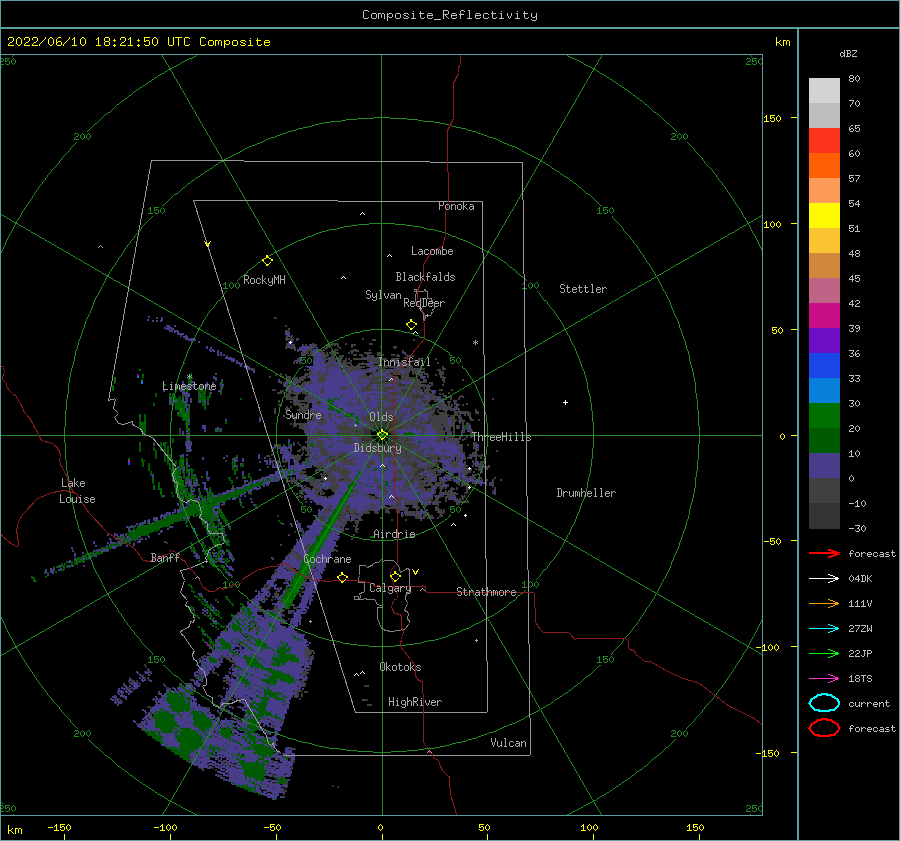Click yellow V marker northwest of RockyMH
Screen dimensions: 900x841
(x=208, y=244)
